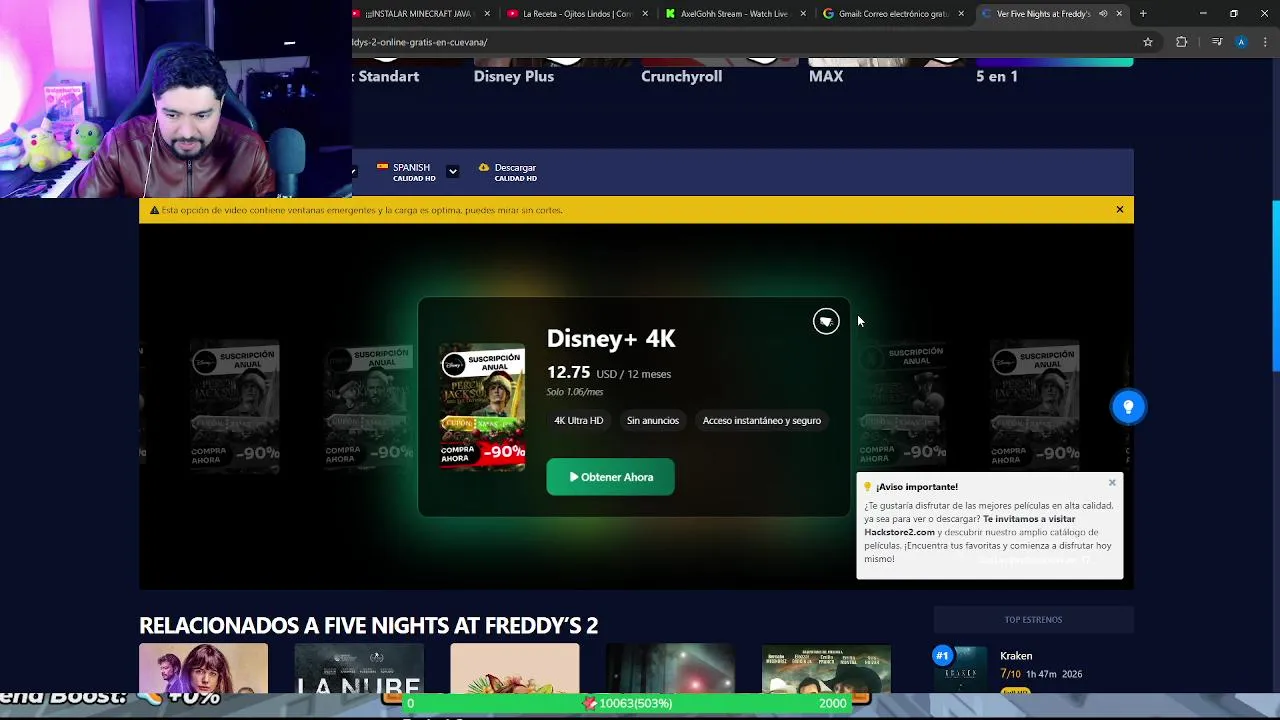Click the address bar URL

pyautogui.click(x=420, y=42)
